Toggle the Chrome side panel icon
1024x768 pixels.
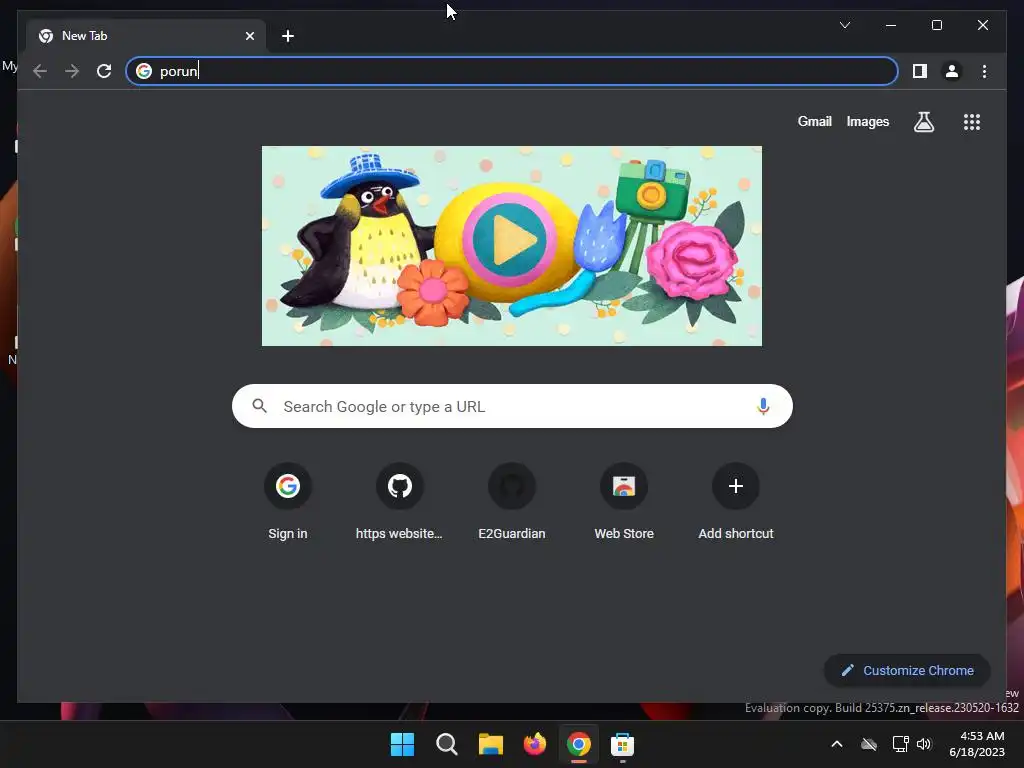(920, 71)
